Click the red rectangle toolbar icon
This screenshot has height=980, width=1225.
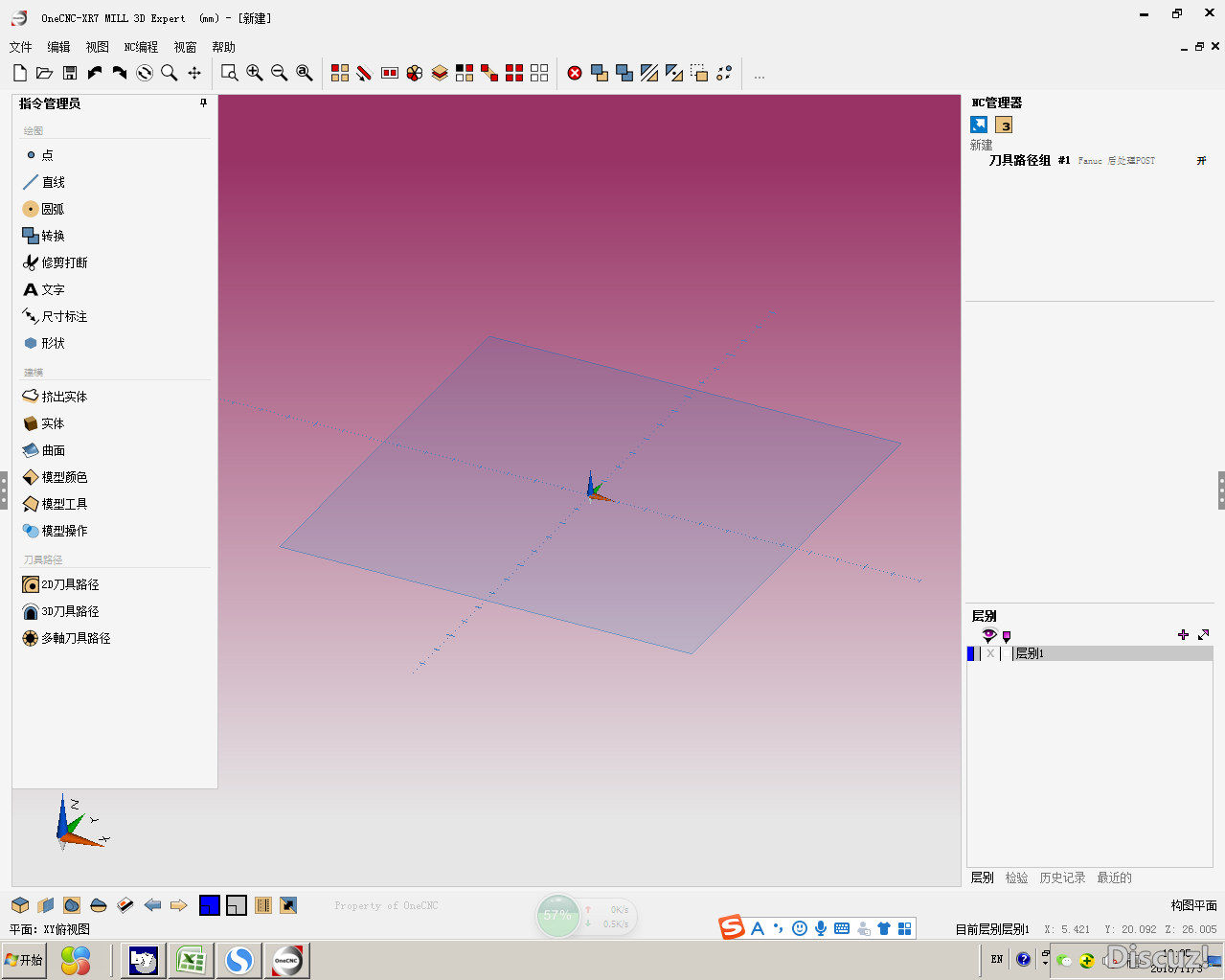390,73
